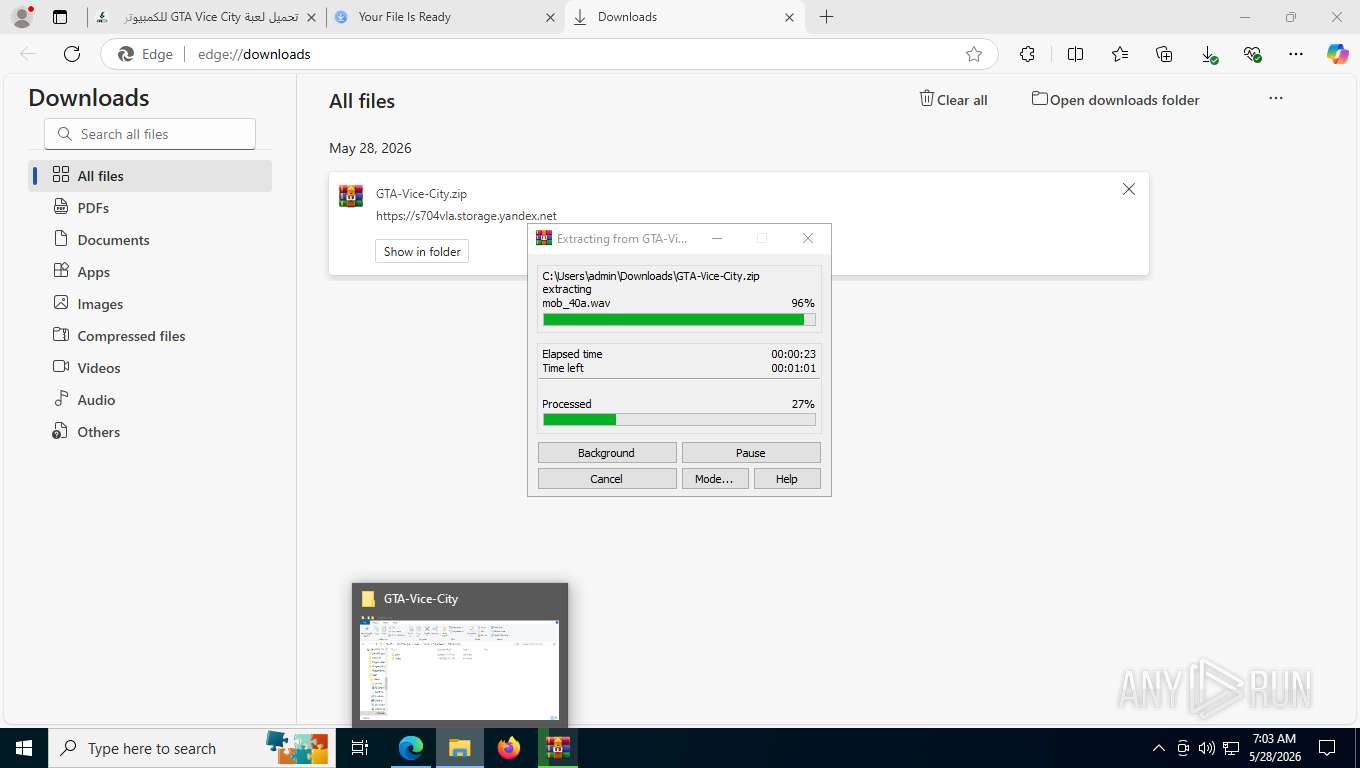1360x768 pixels.
Task: Close the Downloads tab
Action: (789, 17)
